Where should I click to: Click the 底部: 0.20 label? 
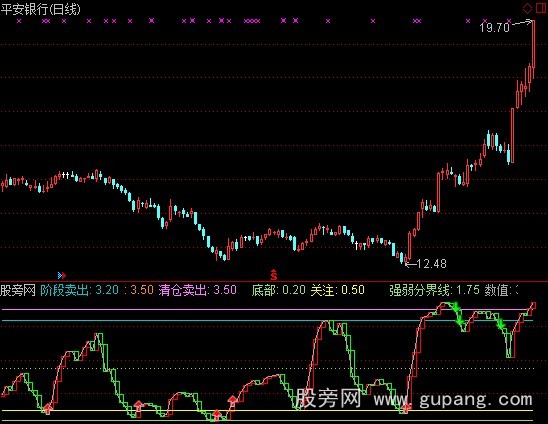pos(278,290)
